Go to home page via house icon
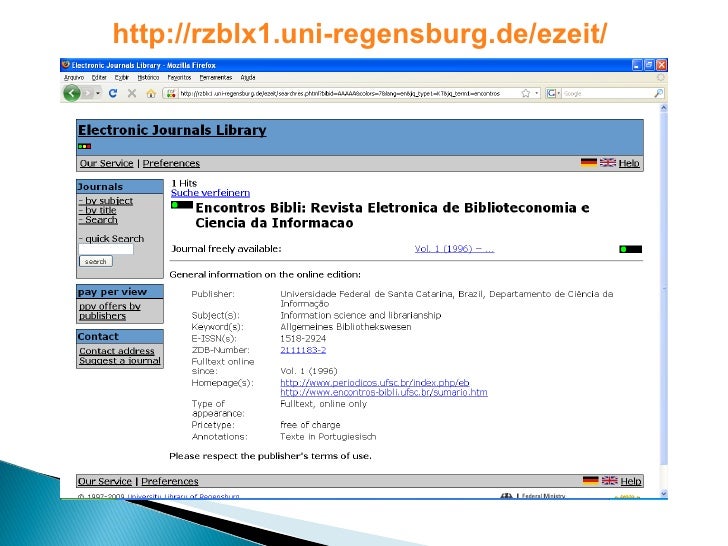Image resolution: width=728 pixels, height=546 pixels. pyautogui.click(x=151, y=93)
